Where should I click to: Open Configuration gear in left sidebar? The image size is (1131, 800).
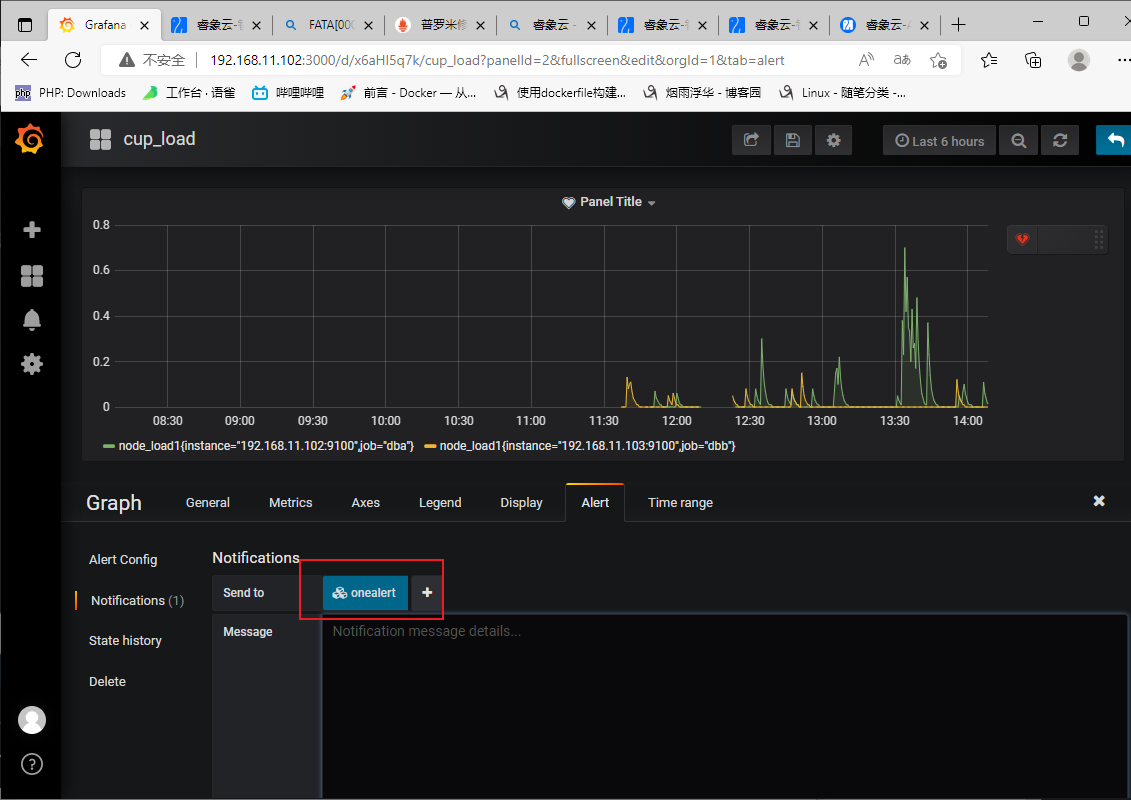click(x=32, y=364)
